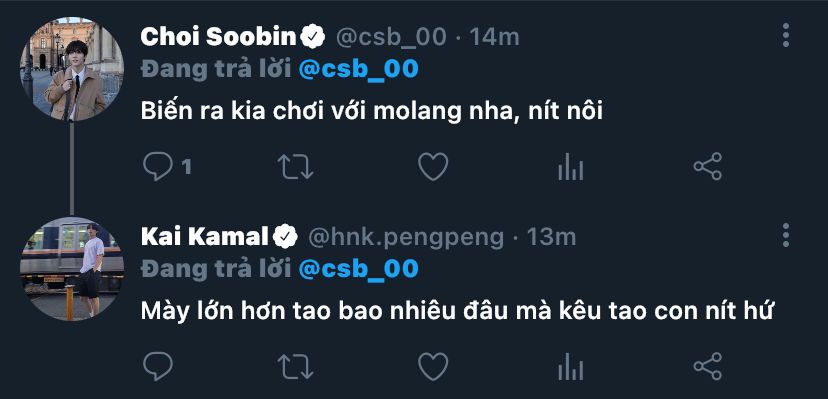Open Choi Soobin's profile picture

point(72,69)
